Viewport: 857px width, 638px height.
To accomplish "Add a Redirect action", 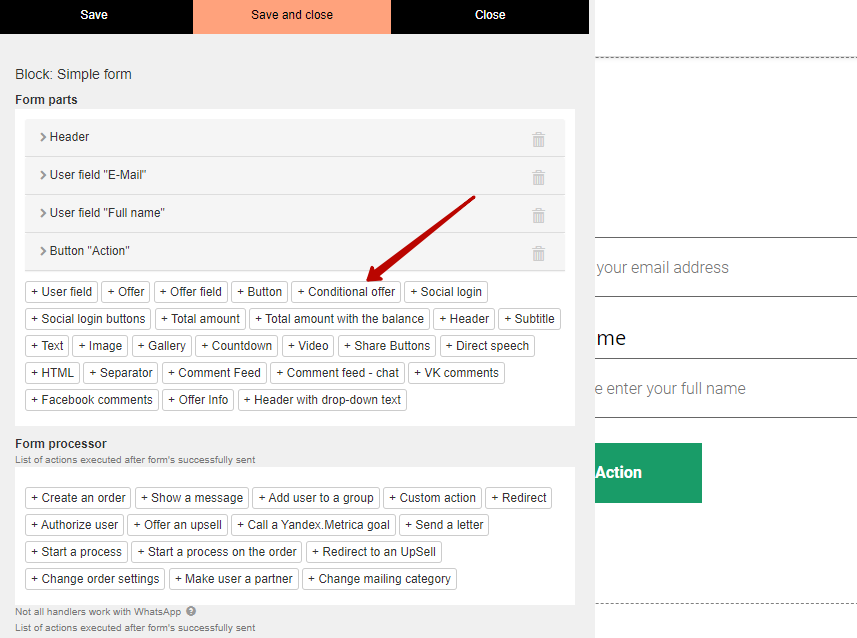I will pyautogui.click(x=519, y=498).
